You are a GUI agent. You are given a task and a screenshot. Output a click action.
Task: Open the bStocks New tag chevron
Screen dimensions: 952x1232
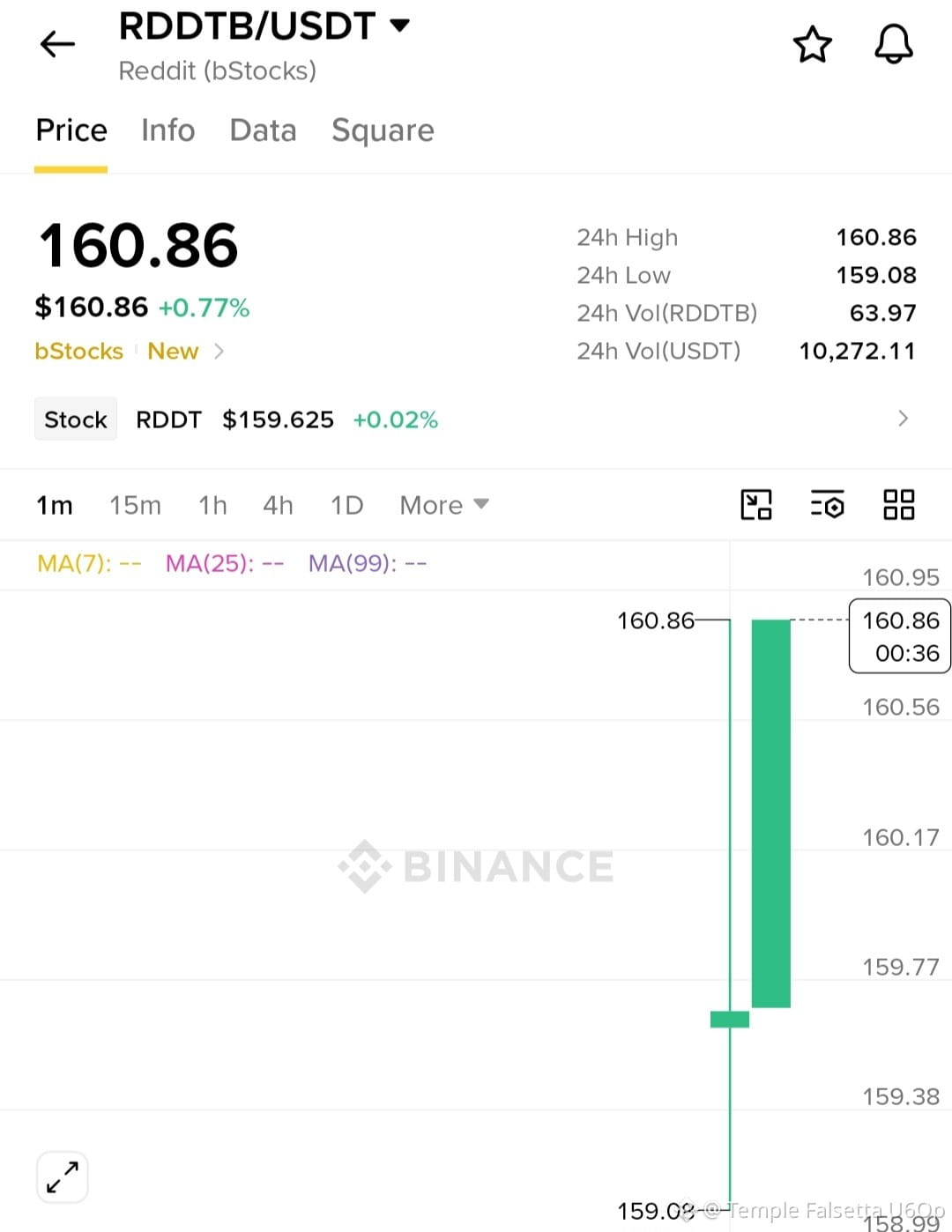tap(219, 352)
